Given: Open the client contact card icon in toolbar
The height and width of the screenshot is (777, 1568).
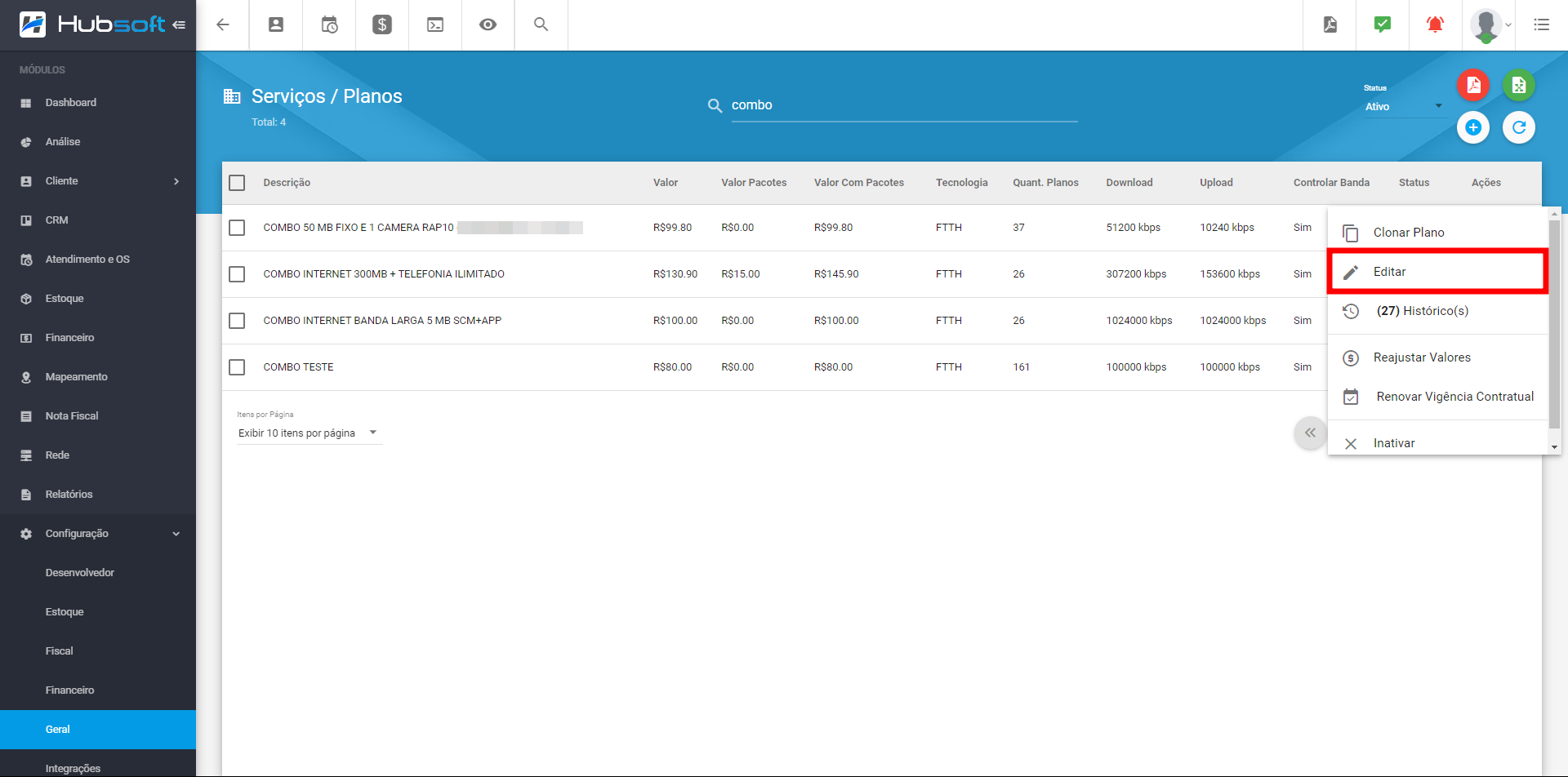Looking at the screenshot, I should (x=276, y=24).
